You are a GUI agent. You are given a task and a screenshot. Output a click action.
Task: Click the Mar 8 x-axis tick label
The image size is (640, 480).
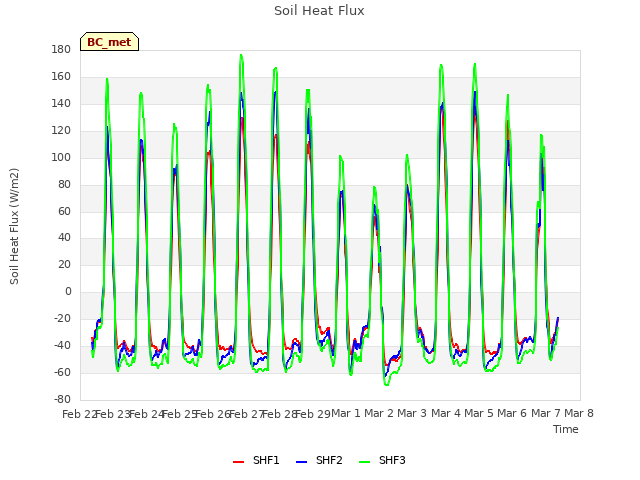click(579, 413)
